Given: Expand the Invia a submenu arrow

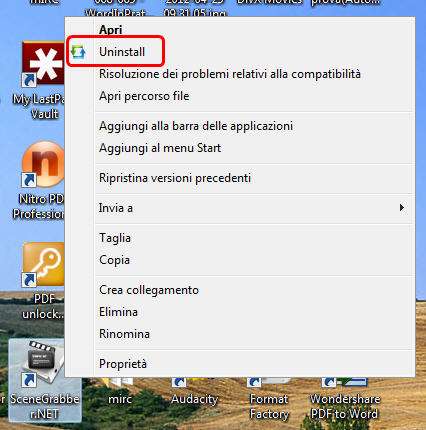Looking at the screenshot, I should (x=402, y=208).
